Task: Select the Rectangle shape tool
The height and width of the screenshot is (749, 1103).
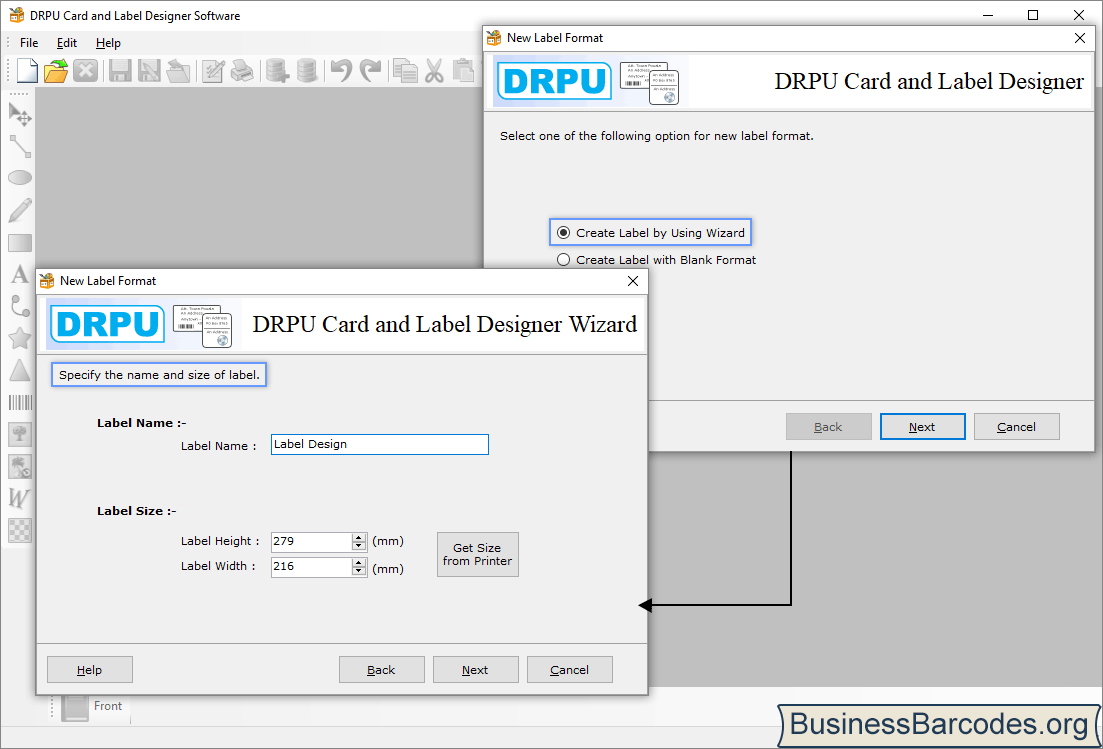Action: pos(20,243)
